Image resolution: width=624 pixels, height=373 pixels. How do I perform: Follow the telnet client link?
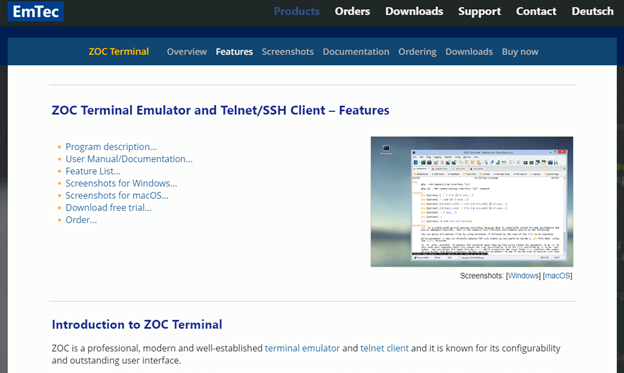point(384,348)
